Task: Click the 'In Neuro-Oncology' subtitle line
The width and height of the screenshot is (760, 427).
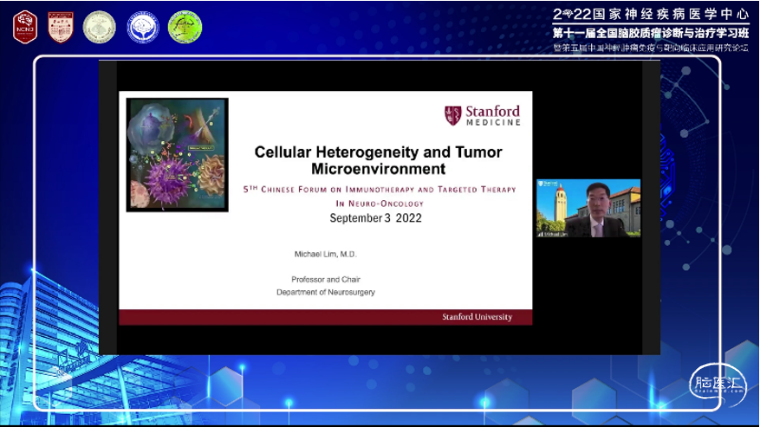Action: 380,204
